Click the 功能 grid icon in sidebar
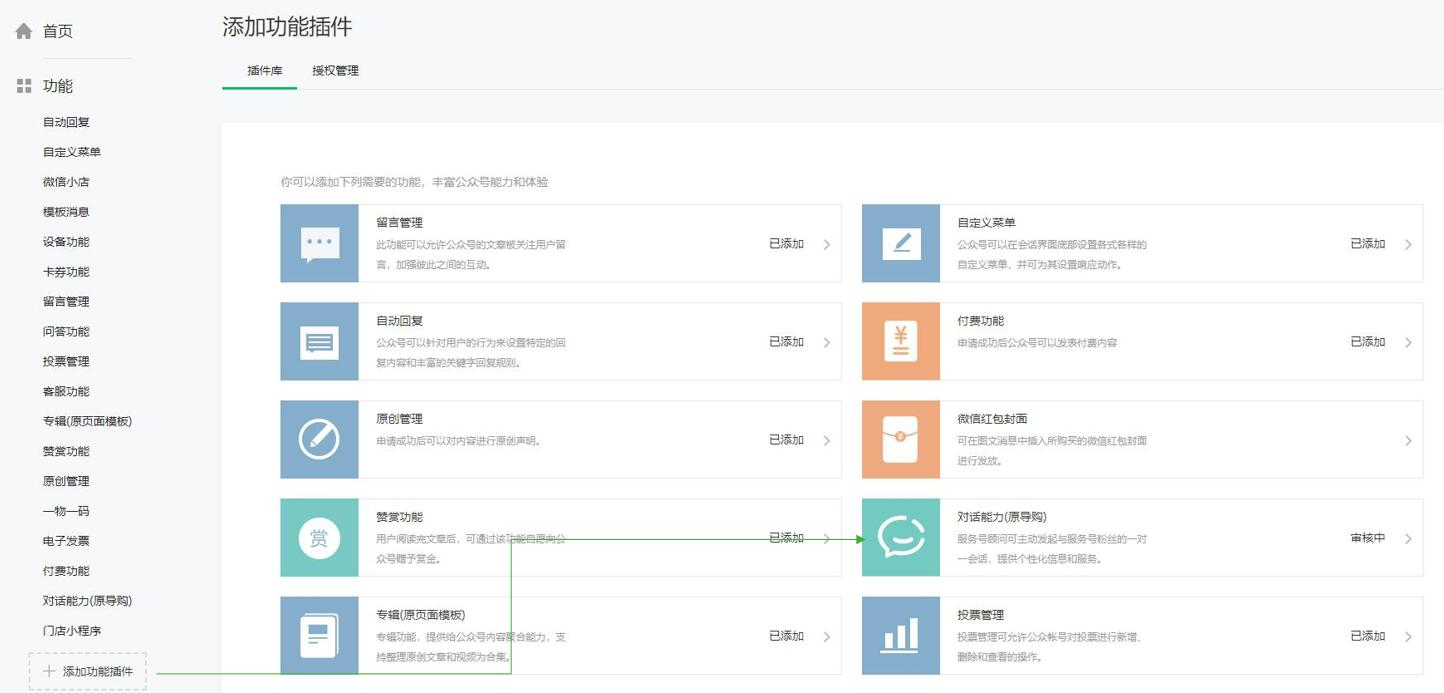The width and height of the screenshot is (1444, 693). [x=22, y=85]
